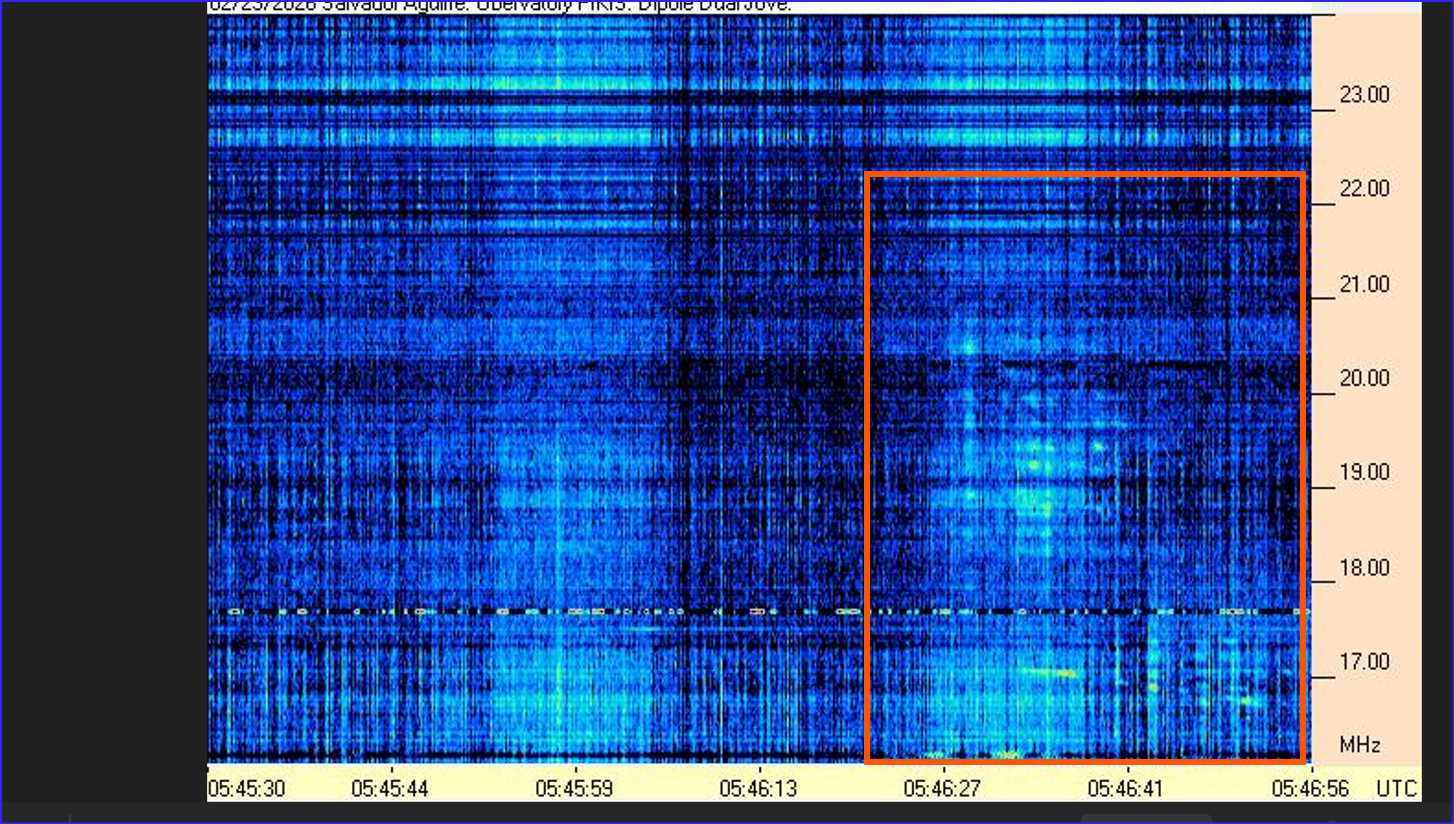This screenshot has width=1454, height=824.
Task: Click the top edge of orange selection box
Action: (1084, 175)
